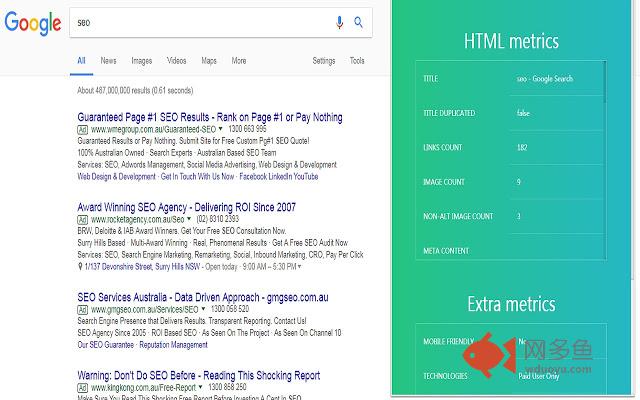The height and width of the screenshot is (400, 640).
Task: Click phone number 1300 858 250
Action: point(227,387)
